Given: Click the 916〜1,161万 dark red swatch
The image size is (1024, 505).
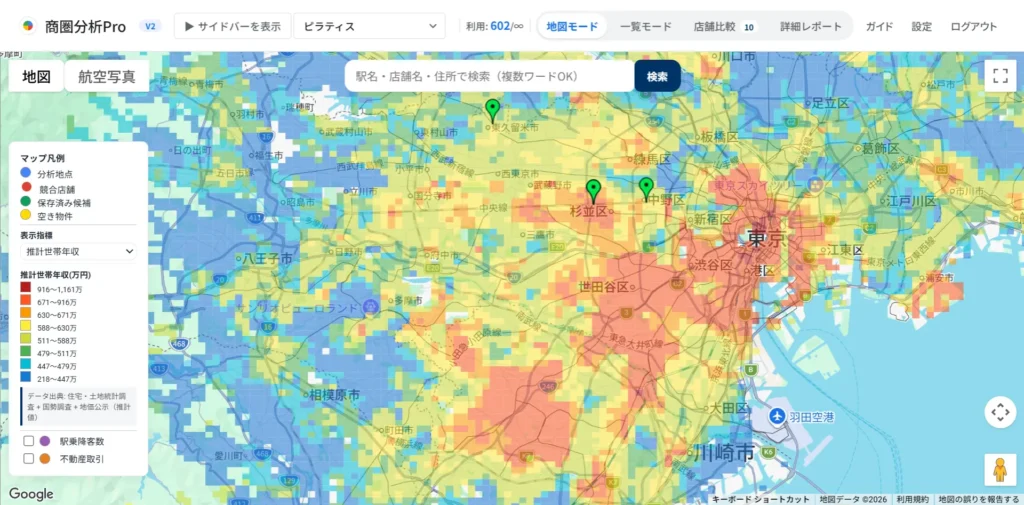Looking at the screenshot, I should 26,288.
